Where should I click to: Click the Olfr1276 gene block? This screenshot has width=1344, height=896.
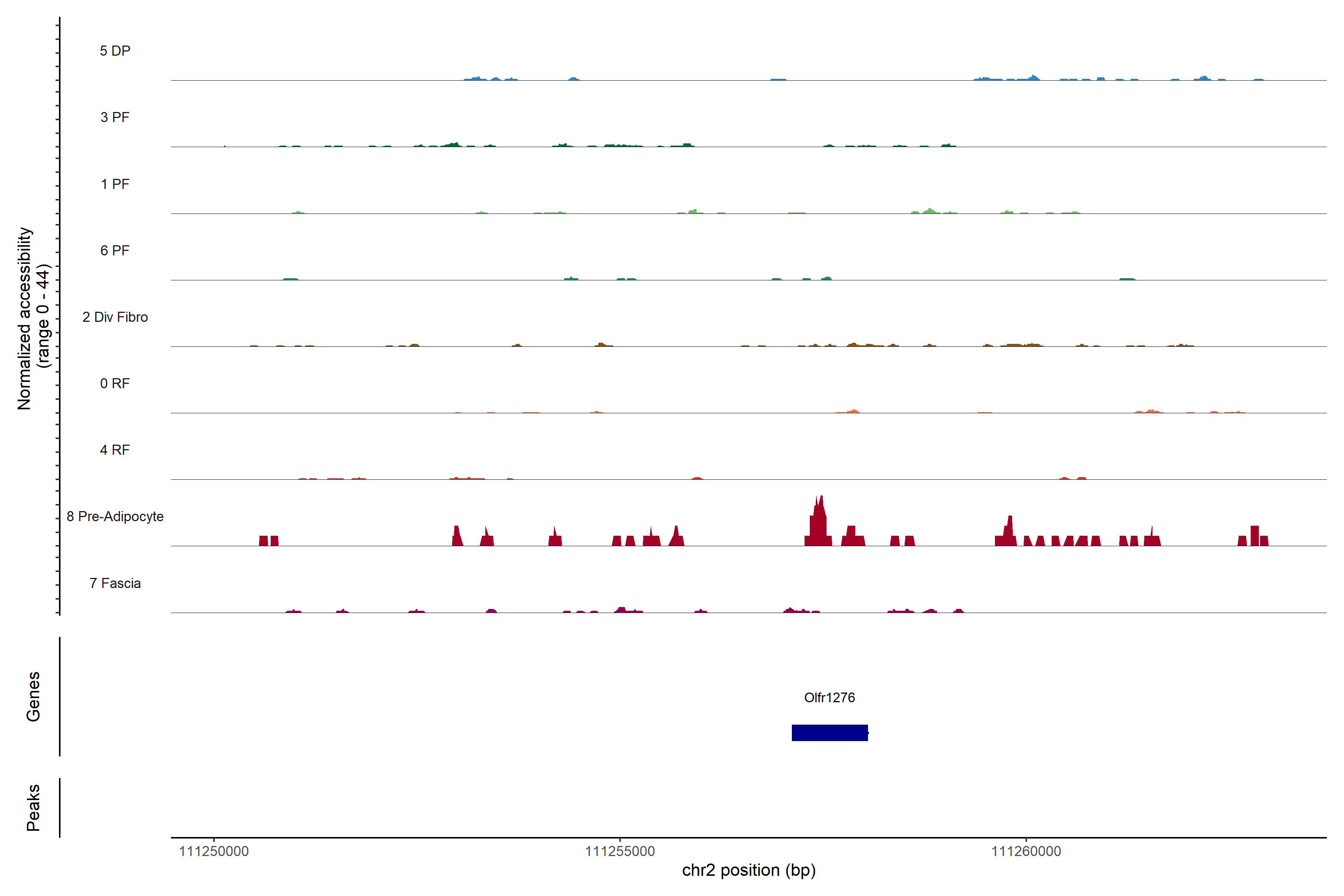(829, 732)
